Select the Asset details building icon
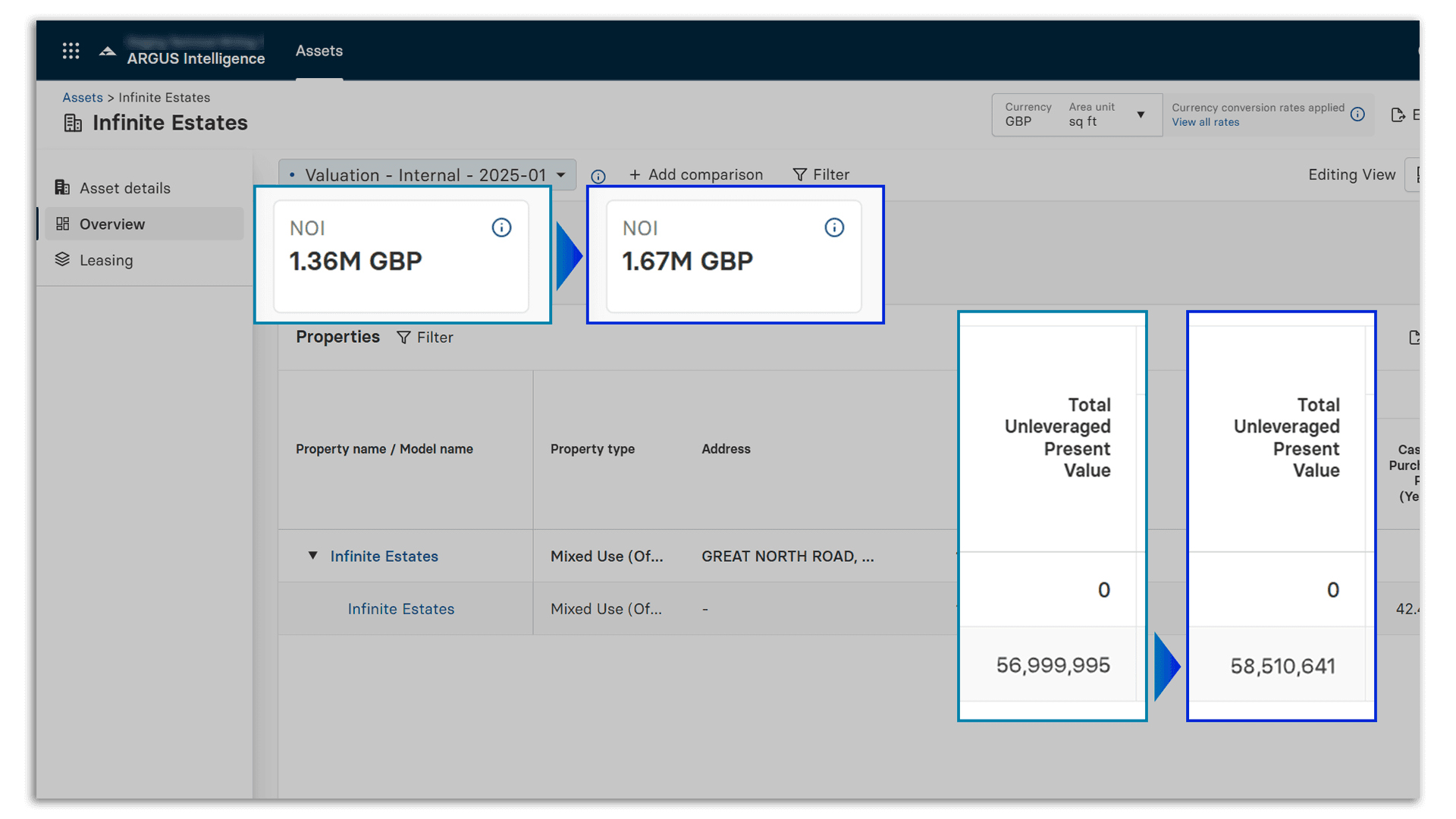 (62, 187)
